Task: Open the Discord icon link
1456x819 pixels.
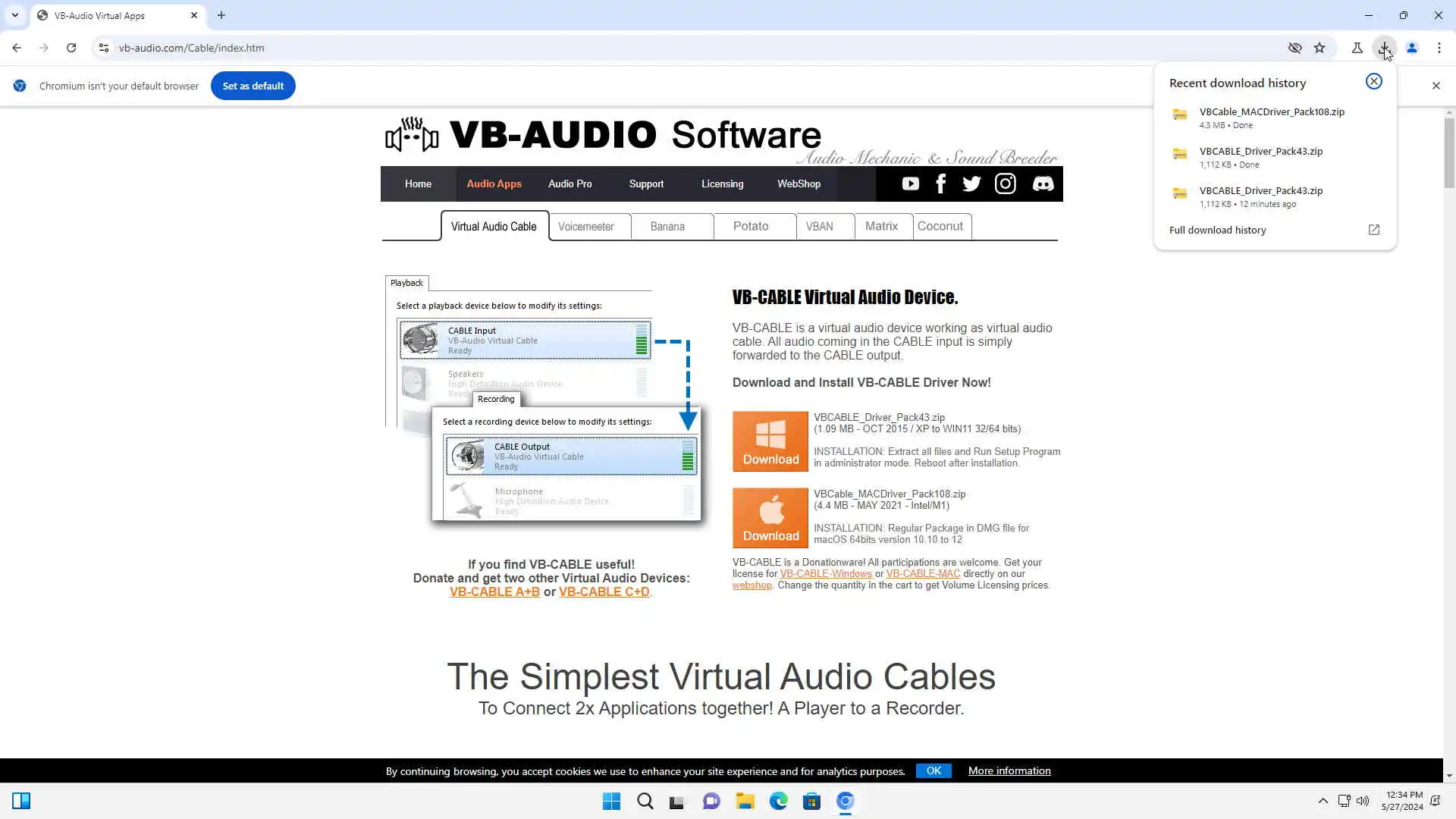Action: pyautogui.click(x=1043, y=184)
